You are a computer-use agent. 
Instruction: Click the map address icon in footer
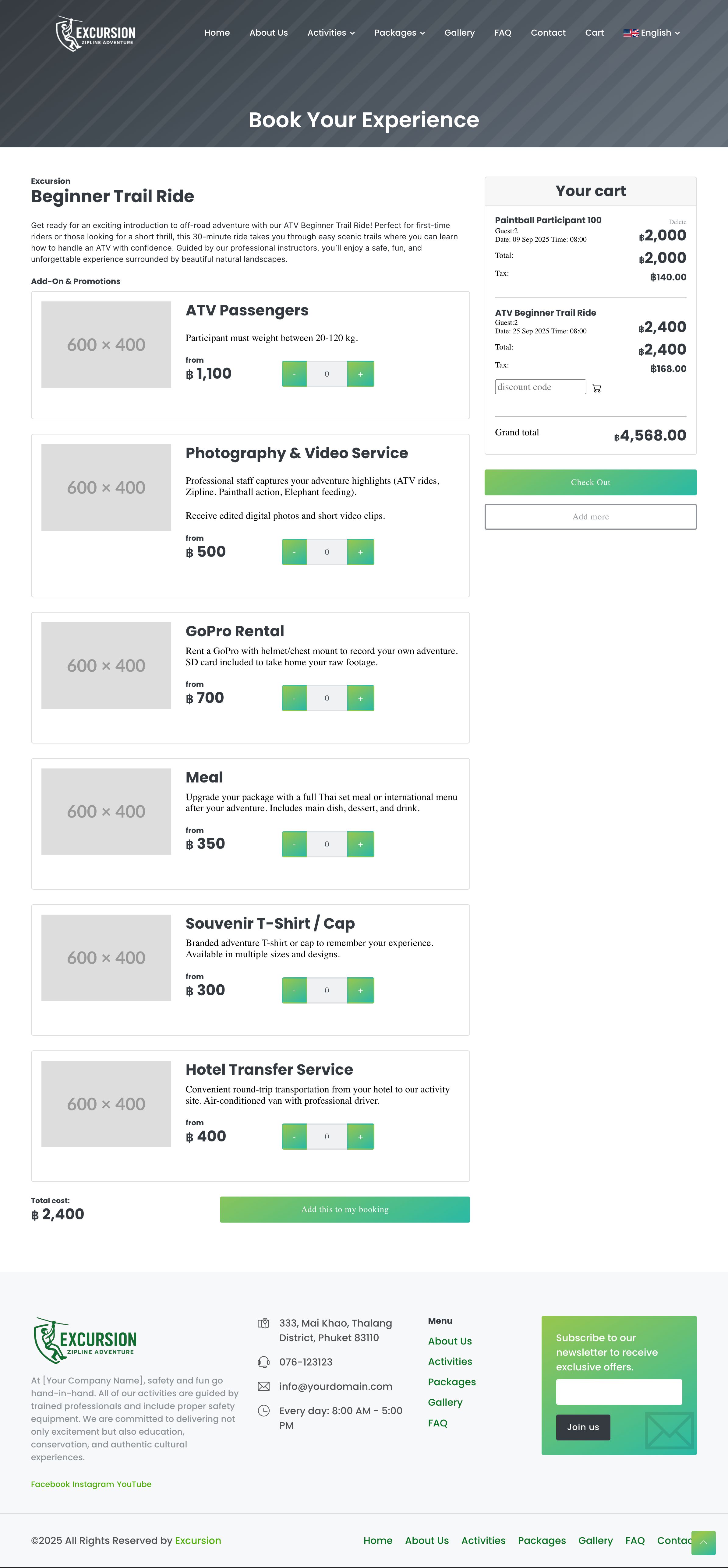click(x=264, y=1323)
